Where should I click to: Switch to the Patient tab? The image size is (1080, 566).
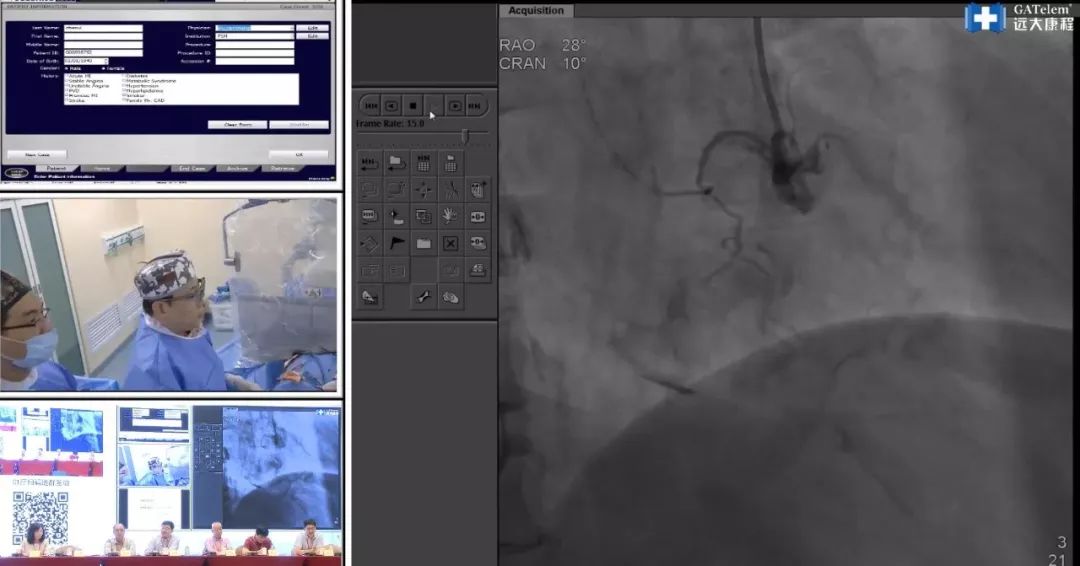point(57,169)
